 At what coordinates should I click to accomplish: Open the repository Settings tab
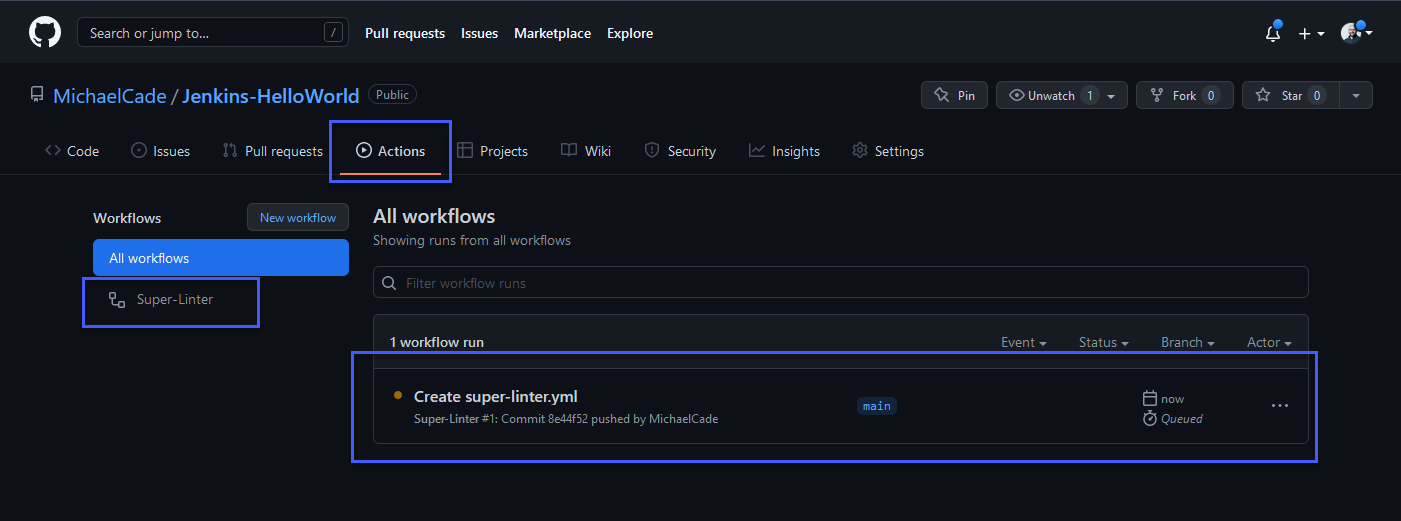pyautogui.click(x=887, y=151)
